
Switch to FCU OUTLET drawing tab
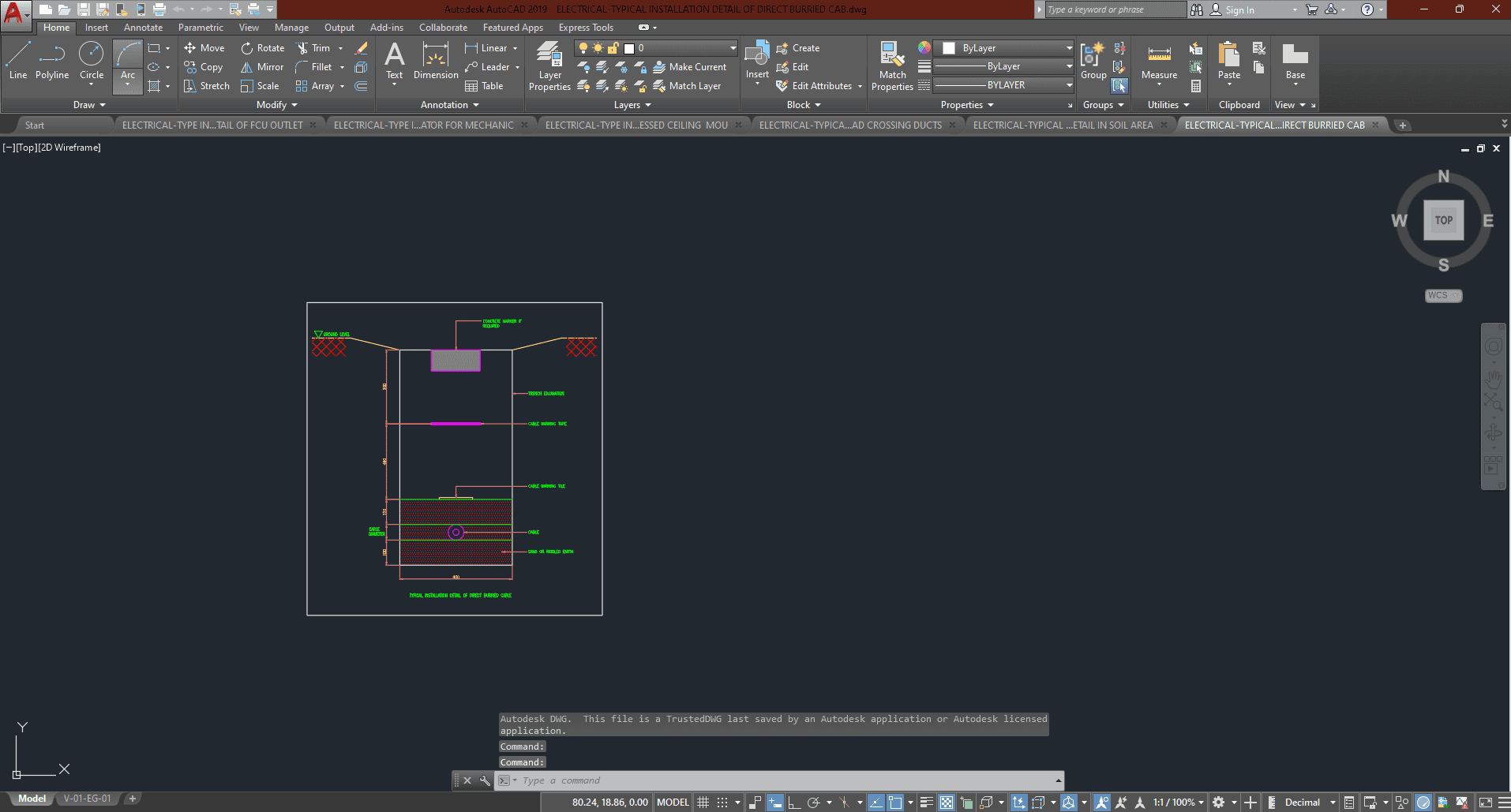point(212,125)
